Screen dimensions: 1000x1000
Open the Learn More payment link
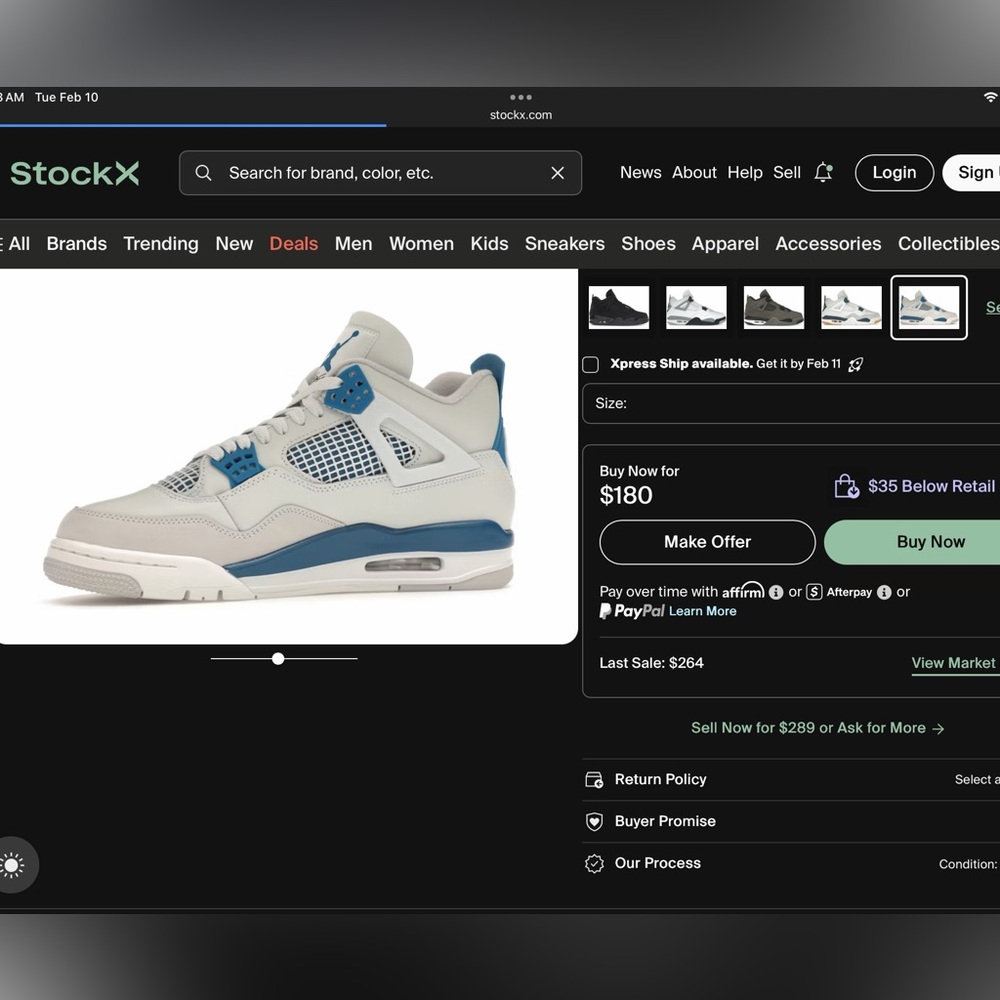click(702, 611)
